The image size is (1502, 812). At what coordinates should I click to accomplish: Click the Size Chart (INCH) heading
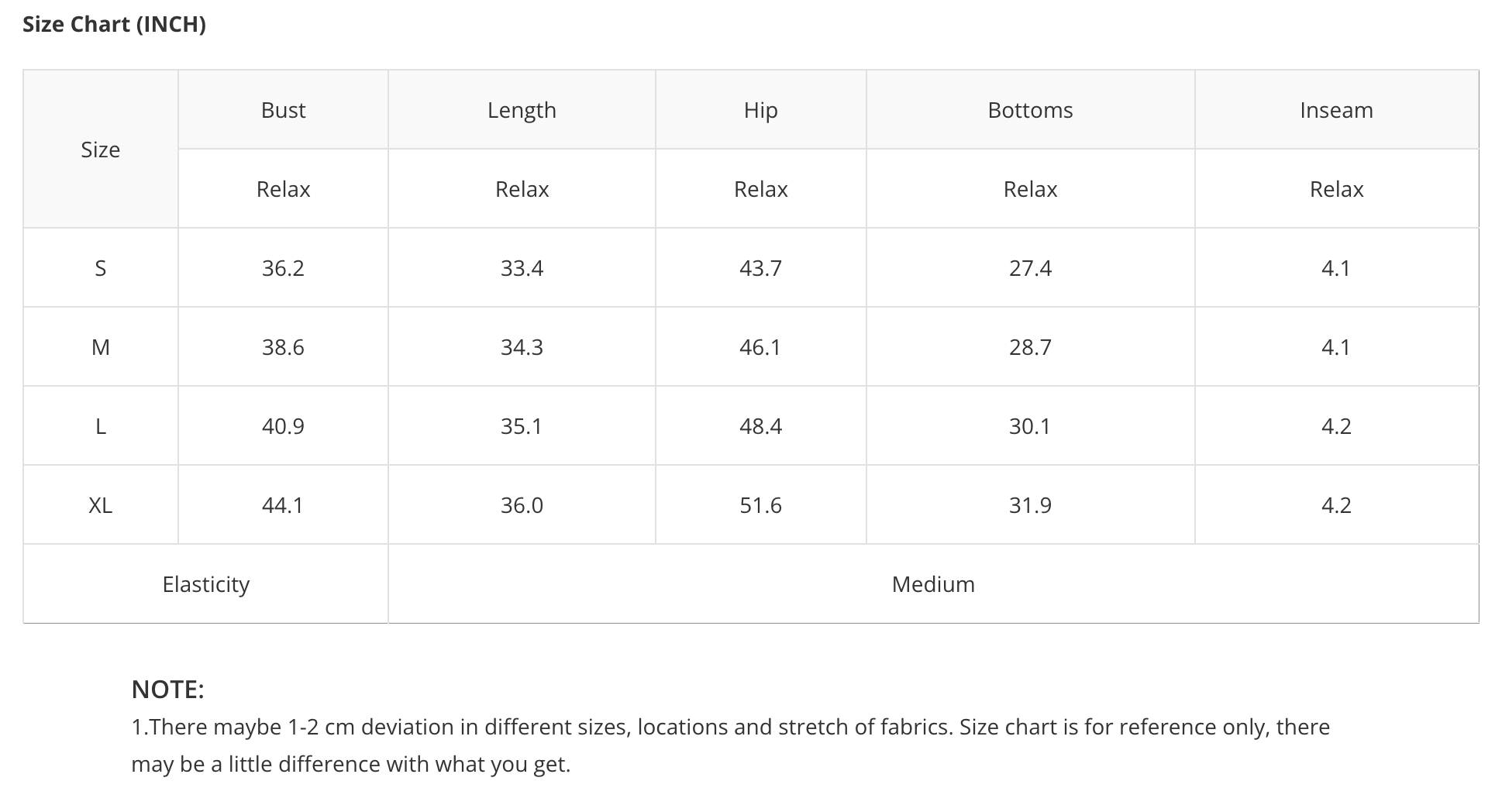[x=114, y=25]
